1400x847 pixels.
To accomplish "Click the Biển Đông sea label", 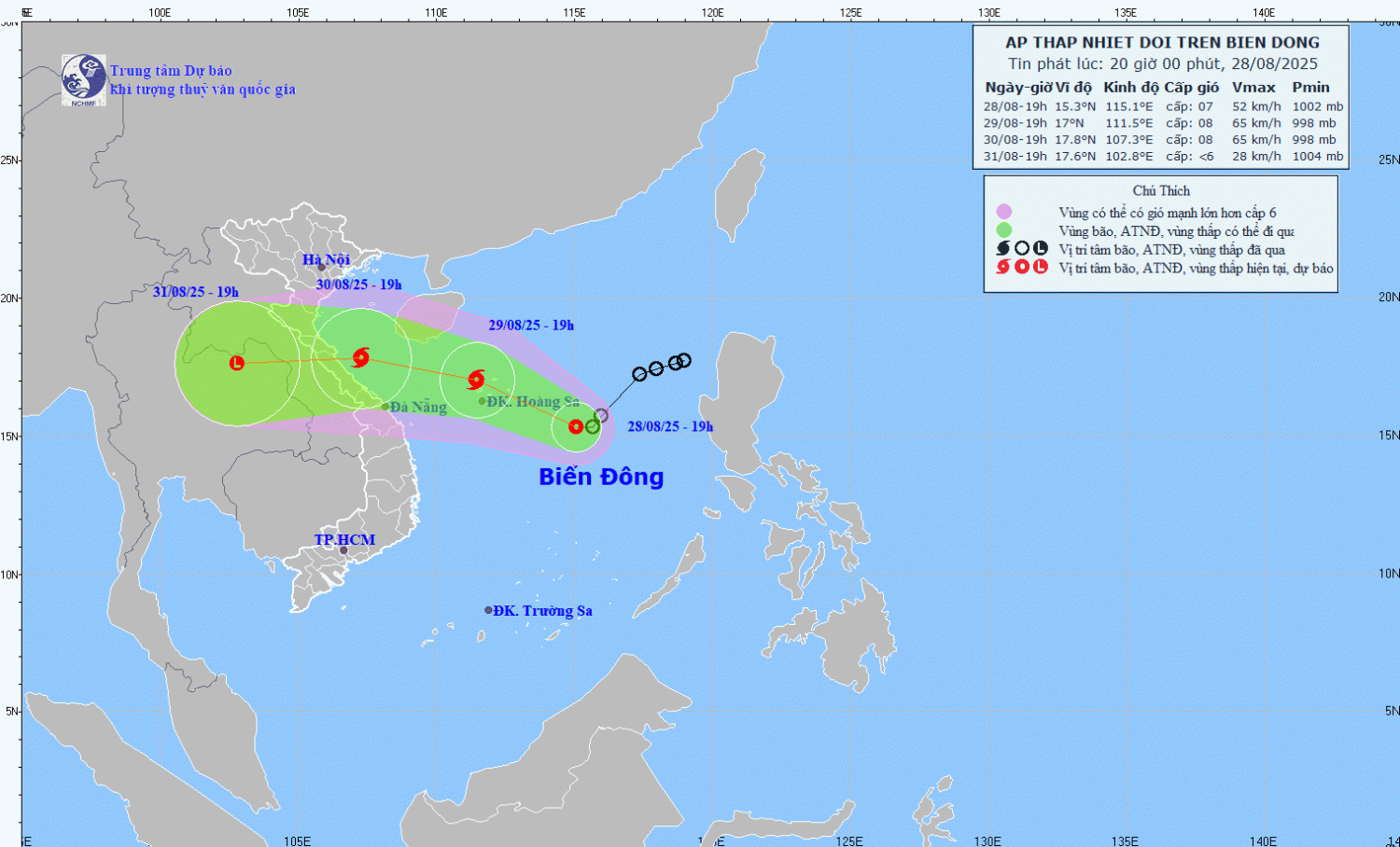I will [601, 477].
